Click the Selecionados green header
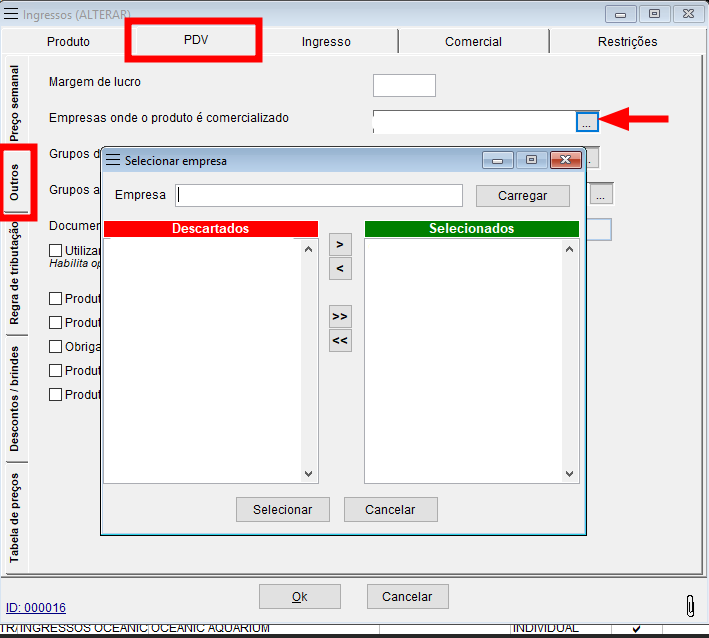The height and width of the screenshot is (638, 709). (x=472, y=228)
